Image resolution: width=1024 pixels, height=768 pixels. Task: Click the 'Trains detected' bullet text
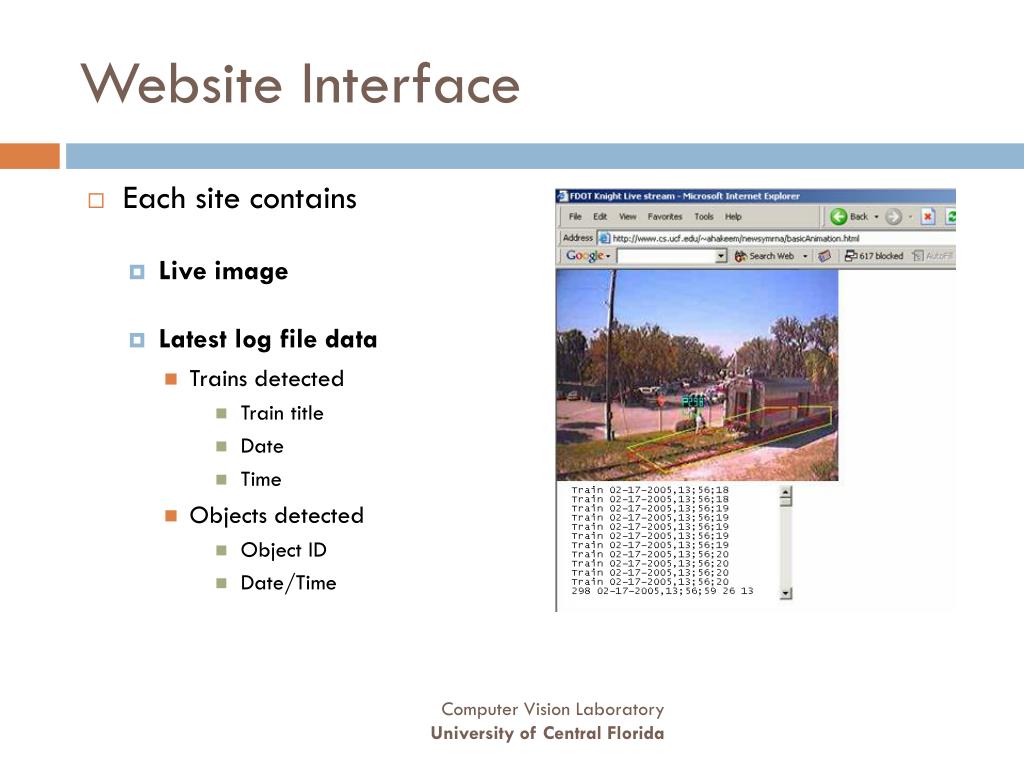click(266, 378)
